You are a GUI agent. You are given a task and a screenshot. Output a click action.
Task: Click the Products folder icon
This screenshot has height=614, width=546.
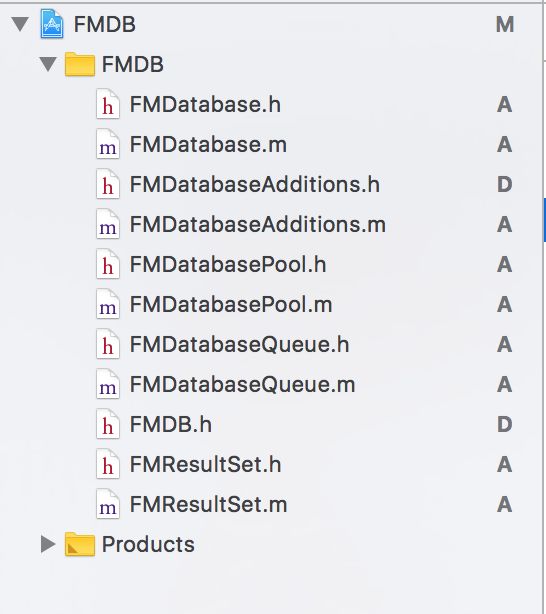pos(80,544)
